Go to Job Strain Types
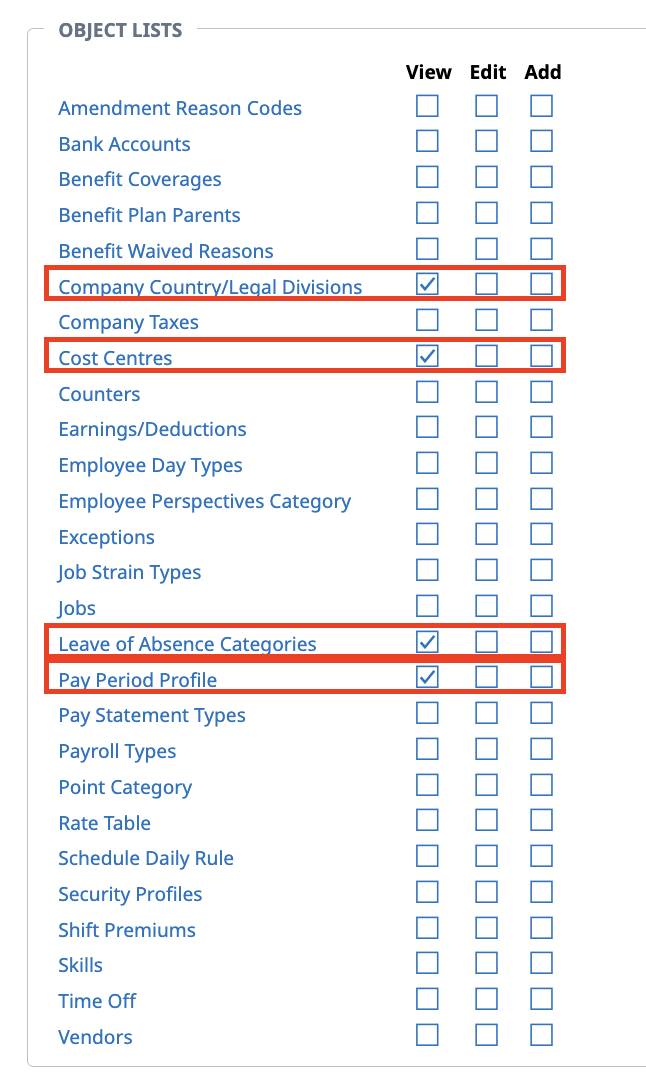The height and width of the screenshot is (1088, 646). point(129,573)
